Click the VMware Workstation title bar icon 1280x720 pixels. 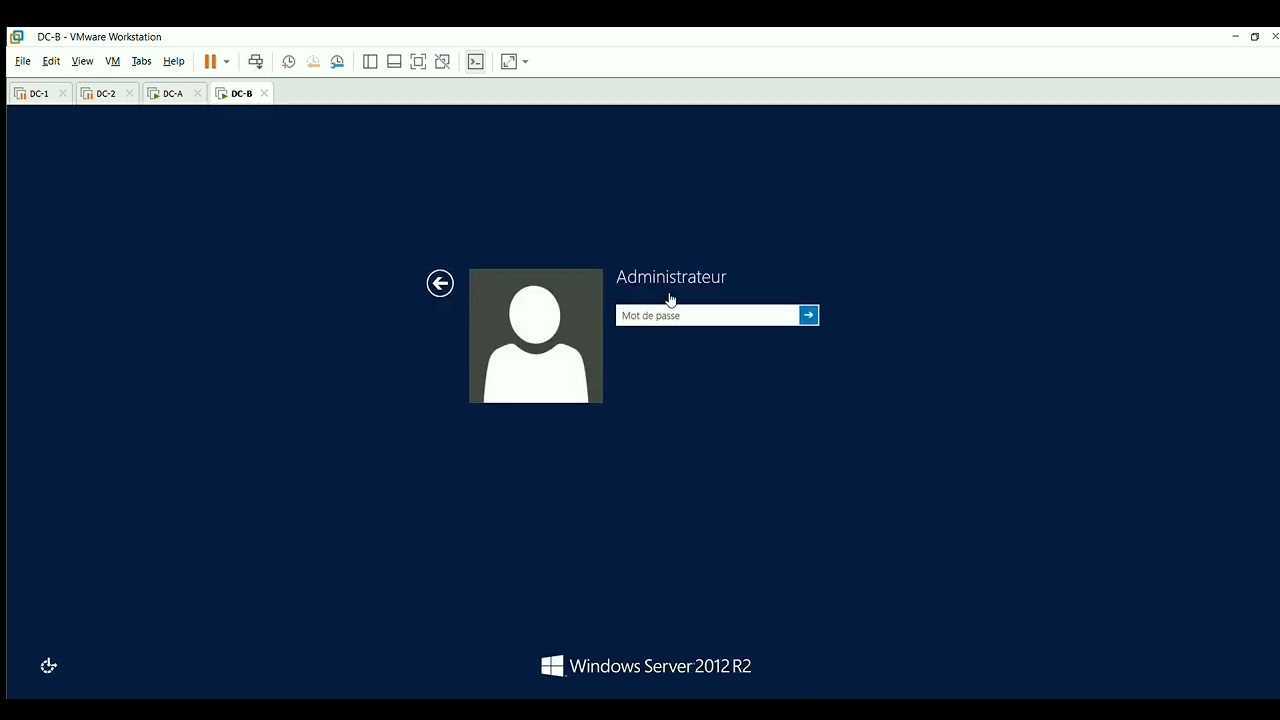pyautogui.click(x=17, y=37)
